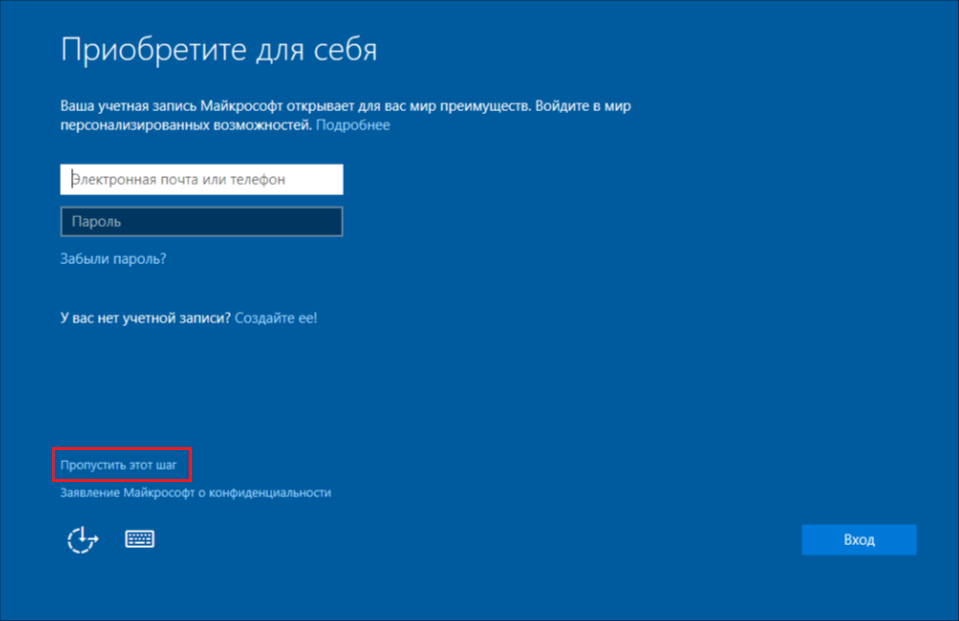
Task: Click the email or phone input field
Action: point(202,179)
